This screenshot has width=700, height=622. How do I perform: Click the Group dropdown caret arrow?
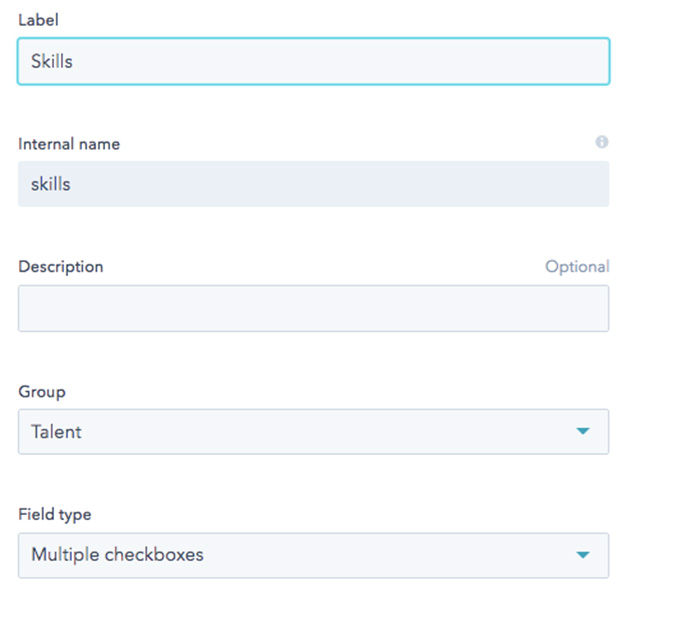[x=583, y=431]
